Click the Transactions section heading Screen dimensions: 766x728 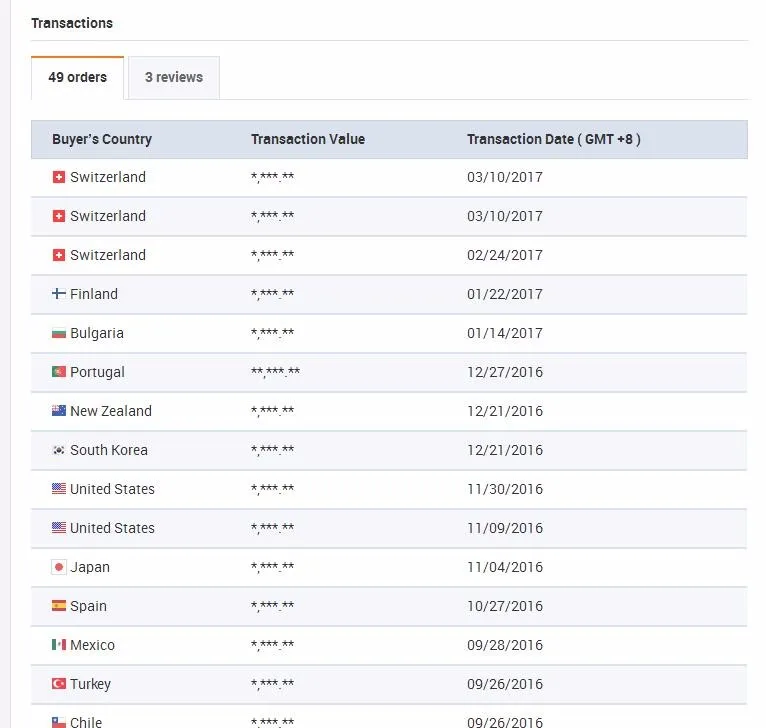point(72,23)
